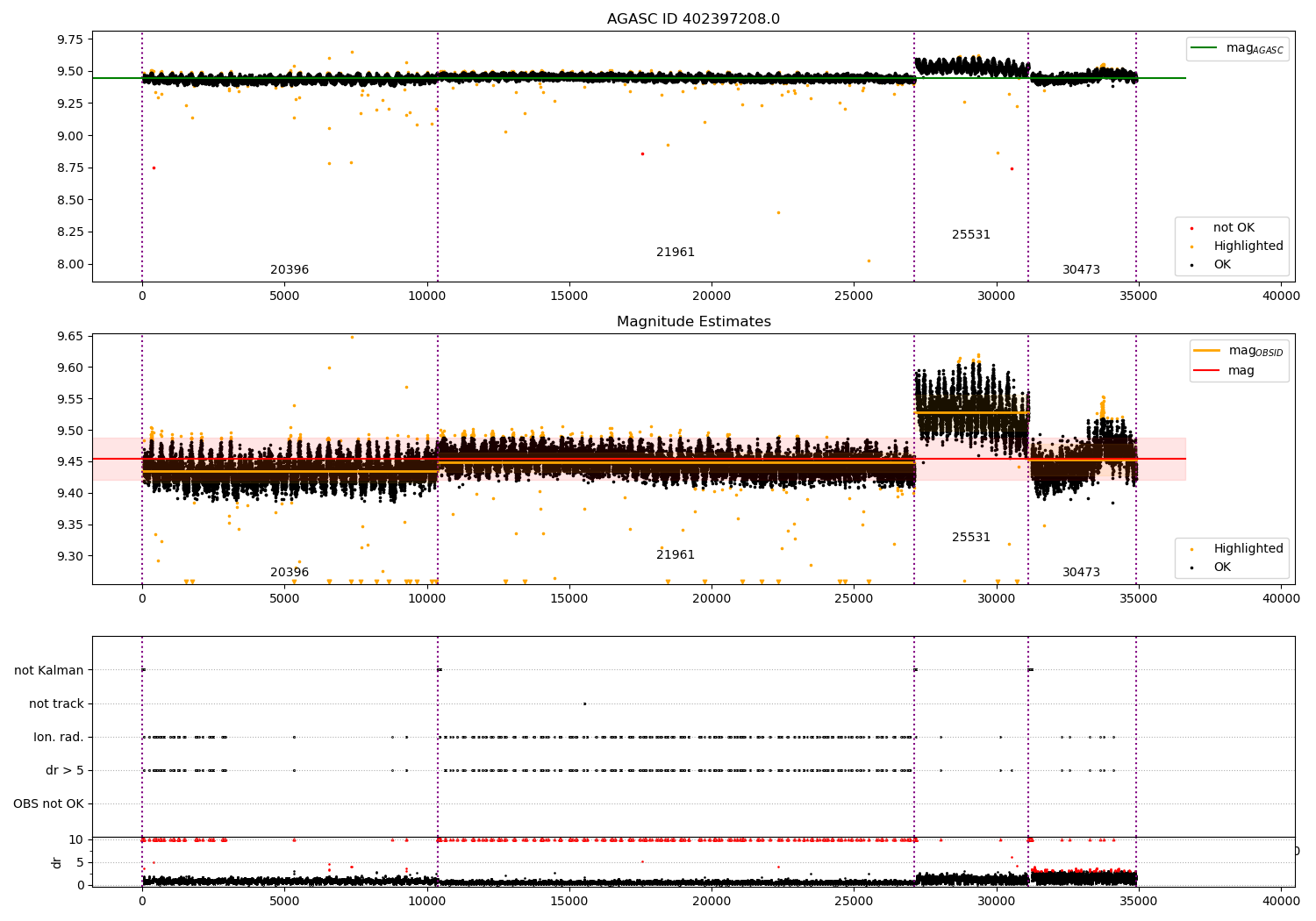Click the 'not Kalman' row label
The width and height of the screenshot is (1316, 921).
coord(49,670)
